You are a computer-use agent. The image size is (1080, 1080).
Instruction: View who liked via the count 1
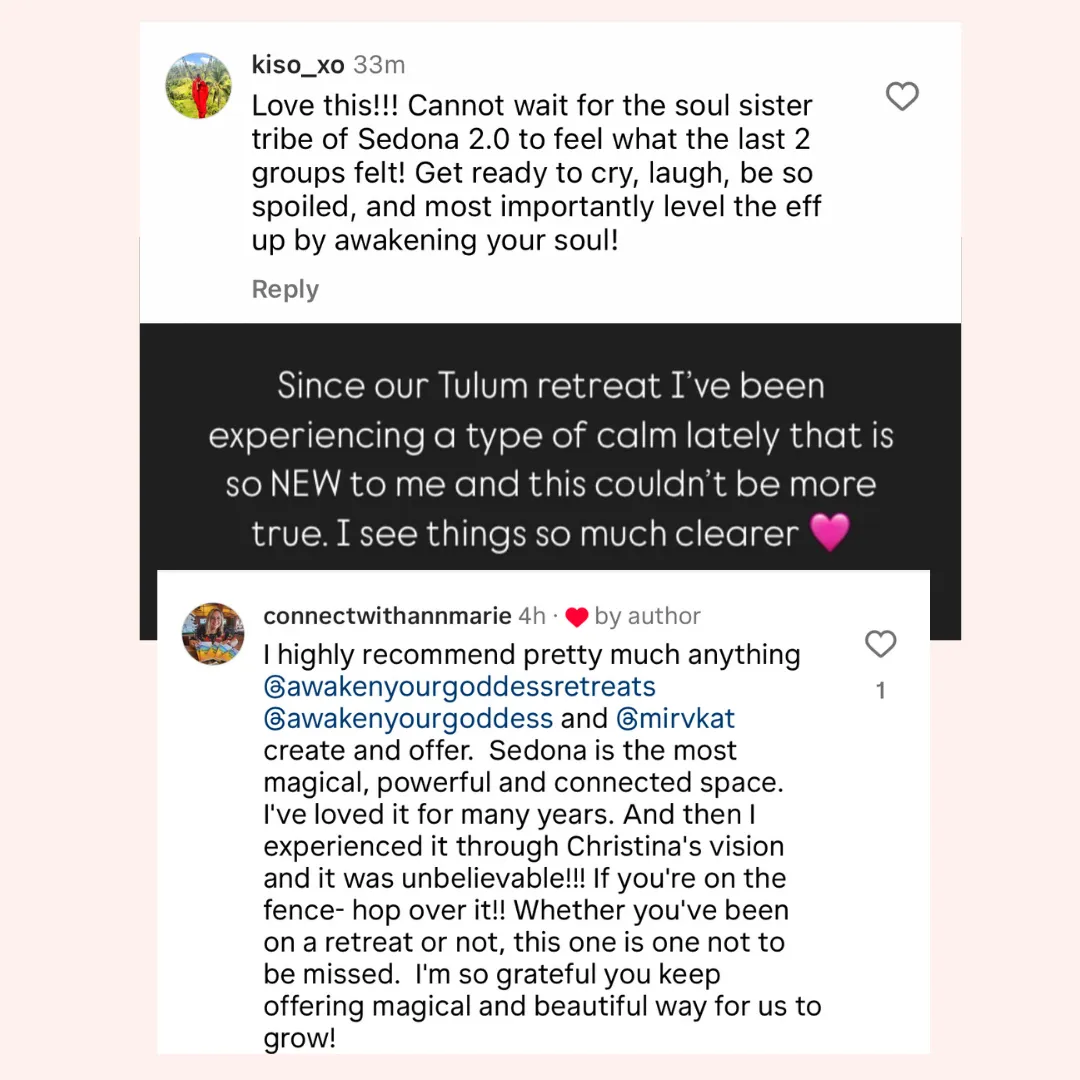[880, 691]
